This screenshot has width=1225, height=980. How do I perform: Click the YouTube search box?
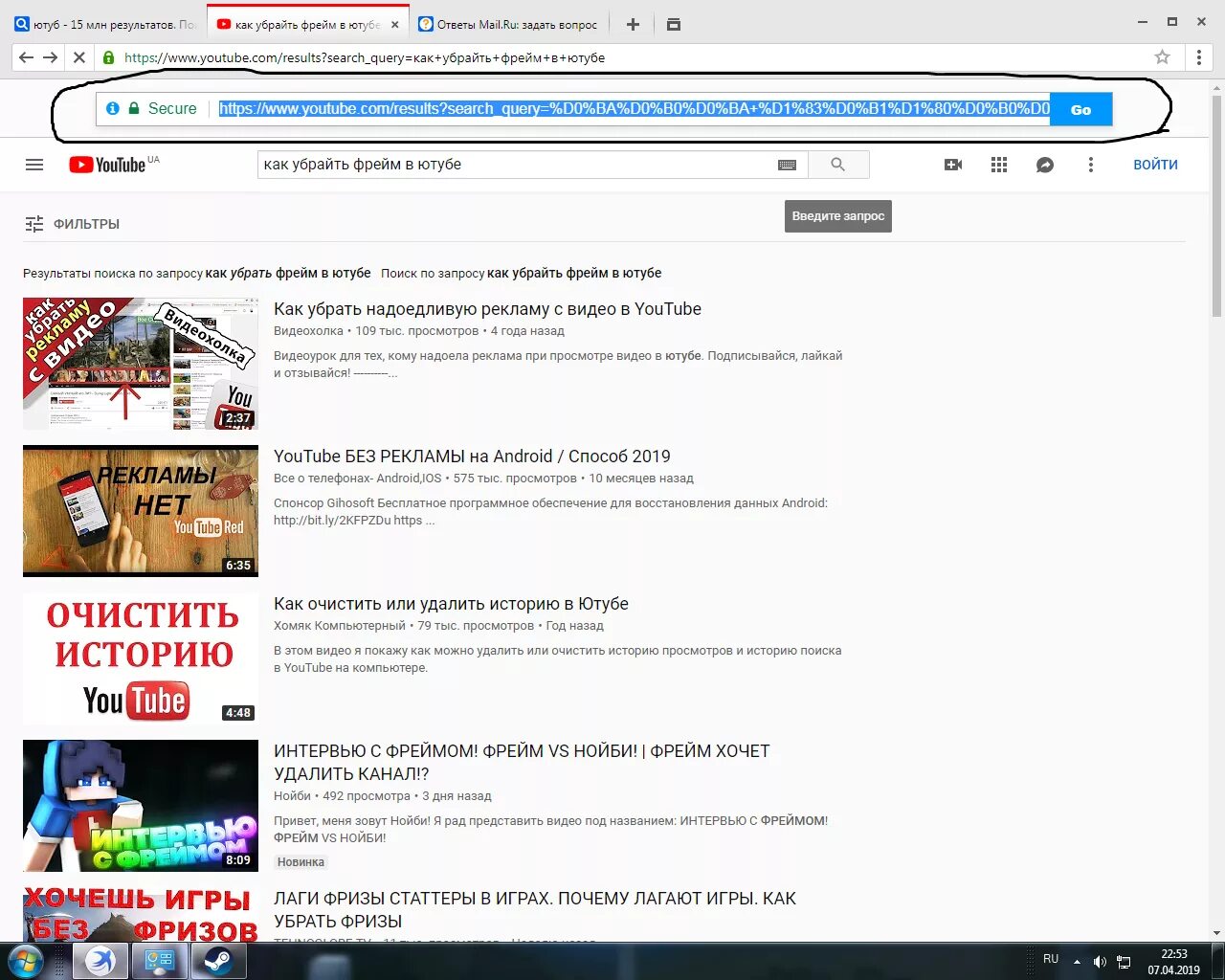[x=517, y=165]
